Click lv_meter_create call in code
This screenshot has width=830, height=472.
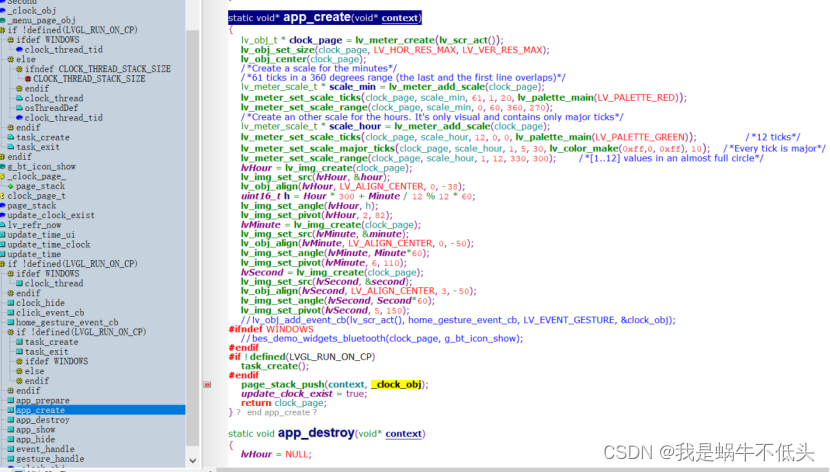click(395, 40)
